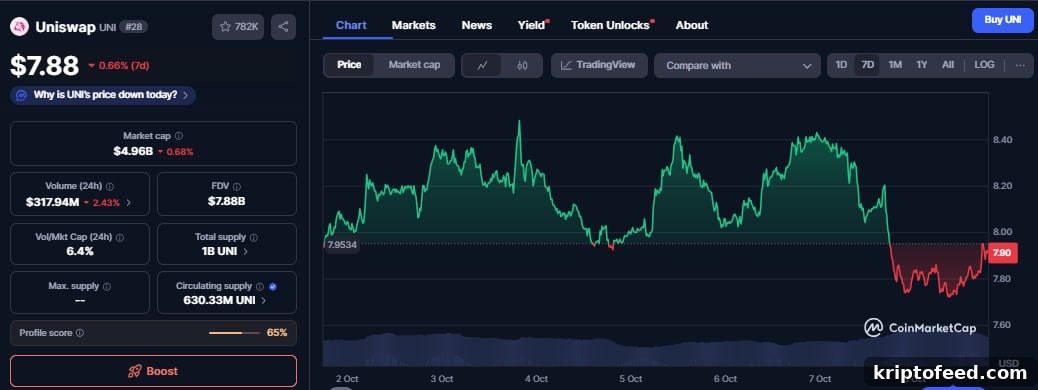Open the News tab

click(x=477, y=25)
